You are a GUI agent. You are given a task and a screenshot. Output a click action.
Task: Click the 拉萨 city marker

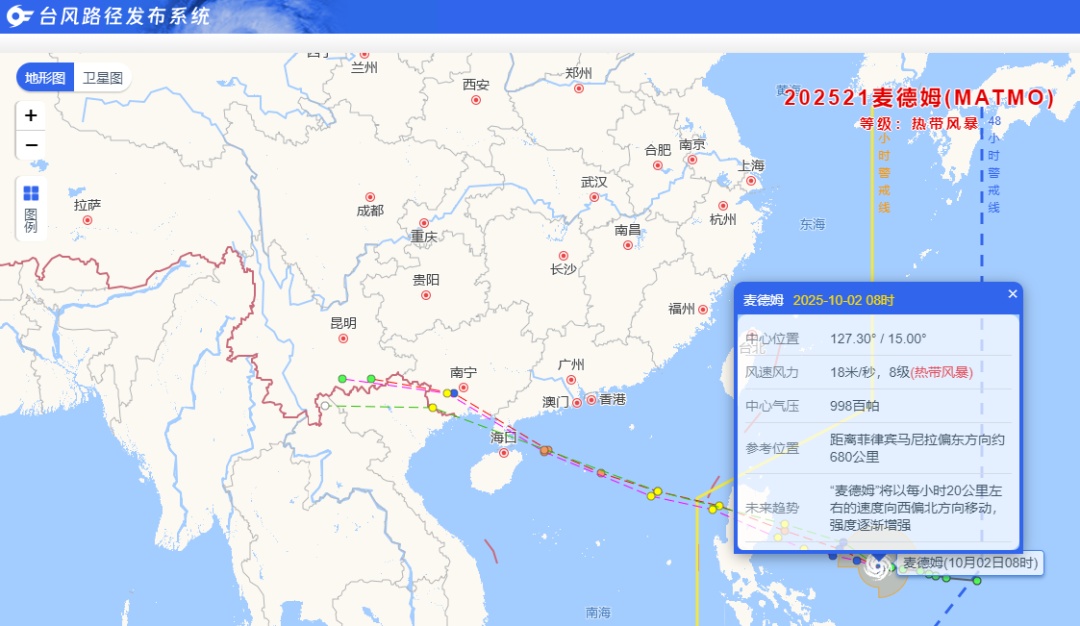point(87,220)
